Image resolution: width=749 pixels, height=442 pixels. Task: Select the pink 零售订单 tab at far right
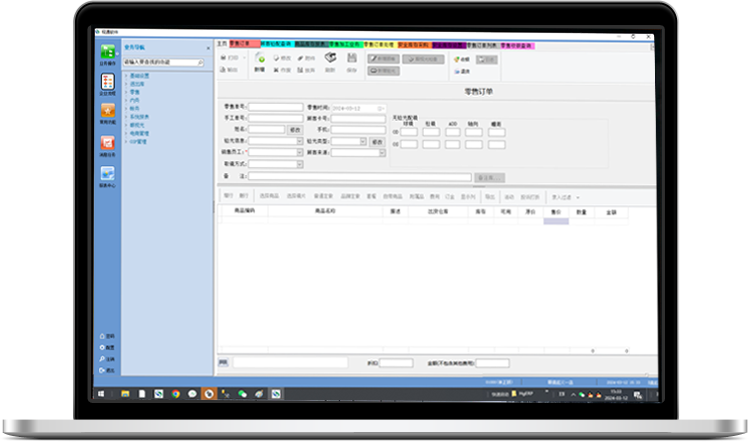[x=518, y=45]
